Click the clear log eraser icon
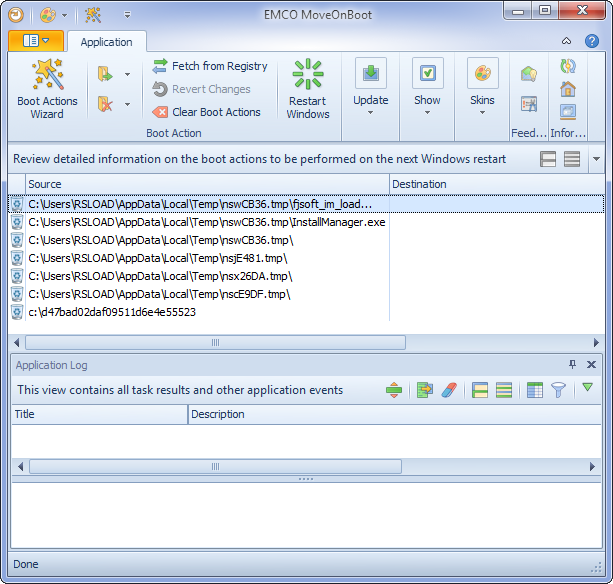 (449, 390)
